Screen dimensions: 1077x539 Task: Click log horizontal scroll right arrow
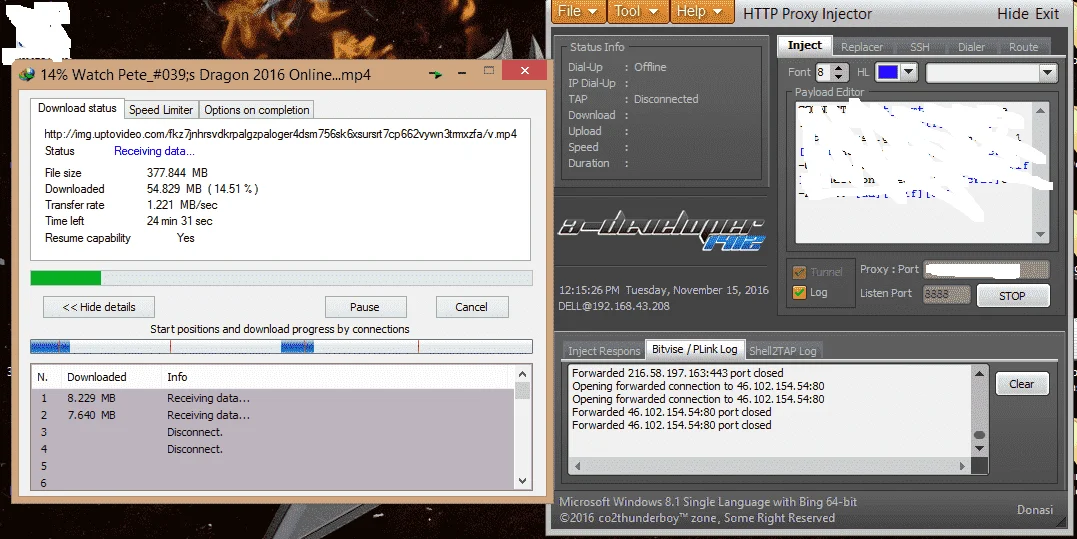(x=962, y=466)
